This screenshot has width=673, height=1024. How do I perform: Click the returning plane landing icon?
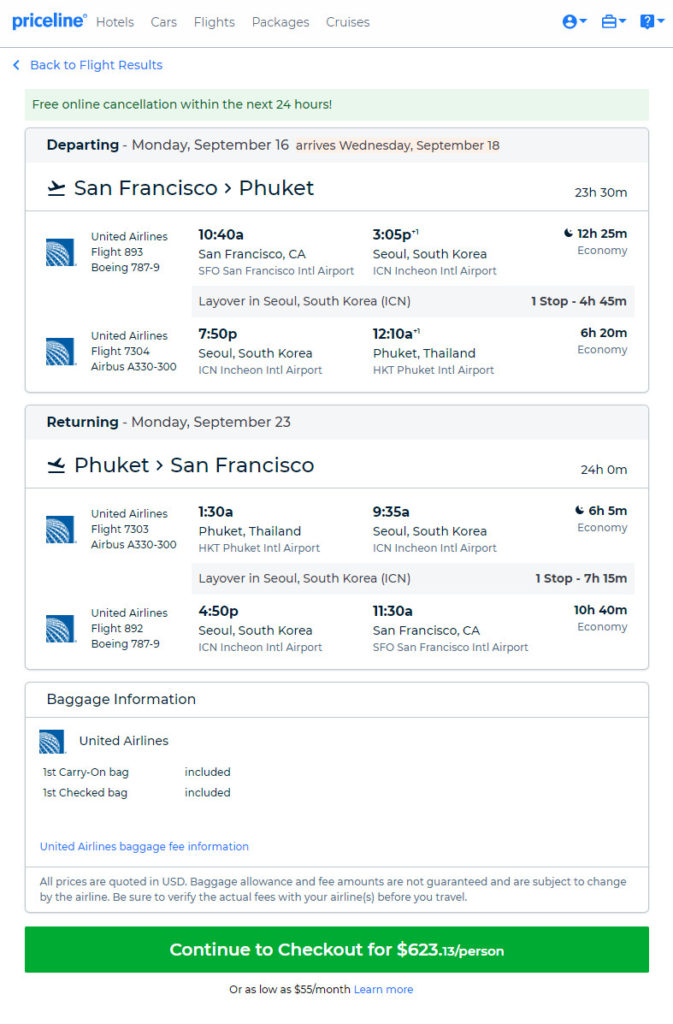tap(57, 465)
